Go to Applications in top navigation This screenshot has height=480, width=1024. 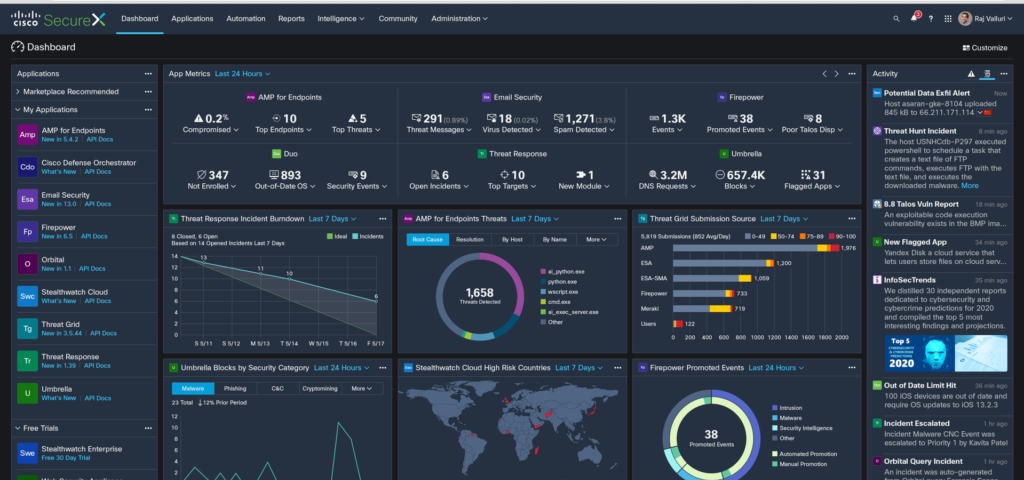pos(192,19)
